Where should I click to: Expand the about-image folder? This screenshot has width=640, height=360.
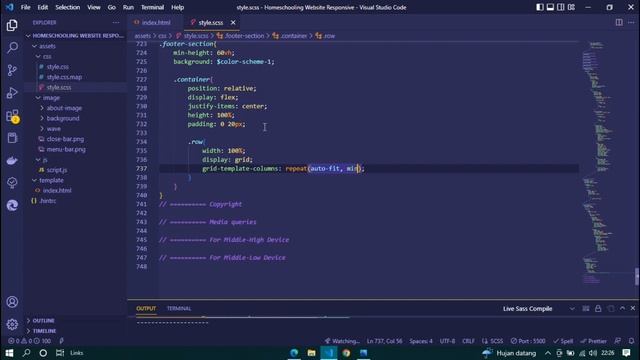64,108
